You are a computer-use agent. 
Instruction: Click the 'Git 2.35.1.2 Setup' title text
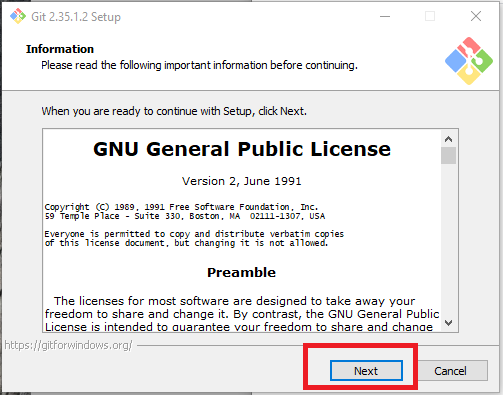coord(76,17)
